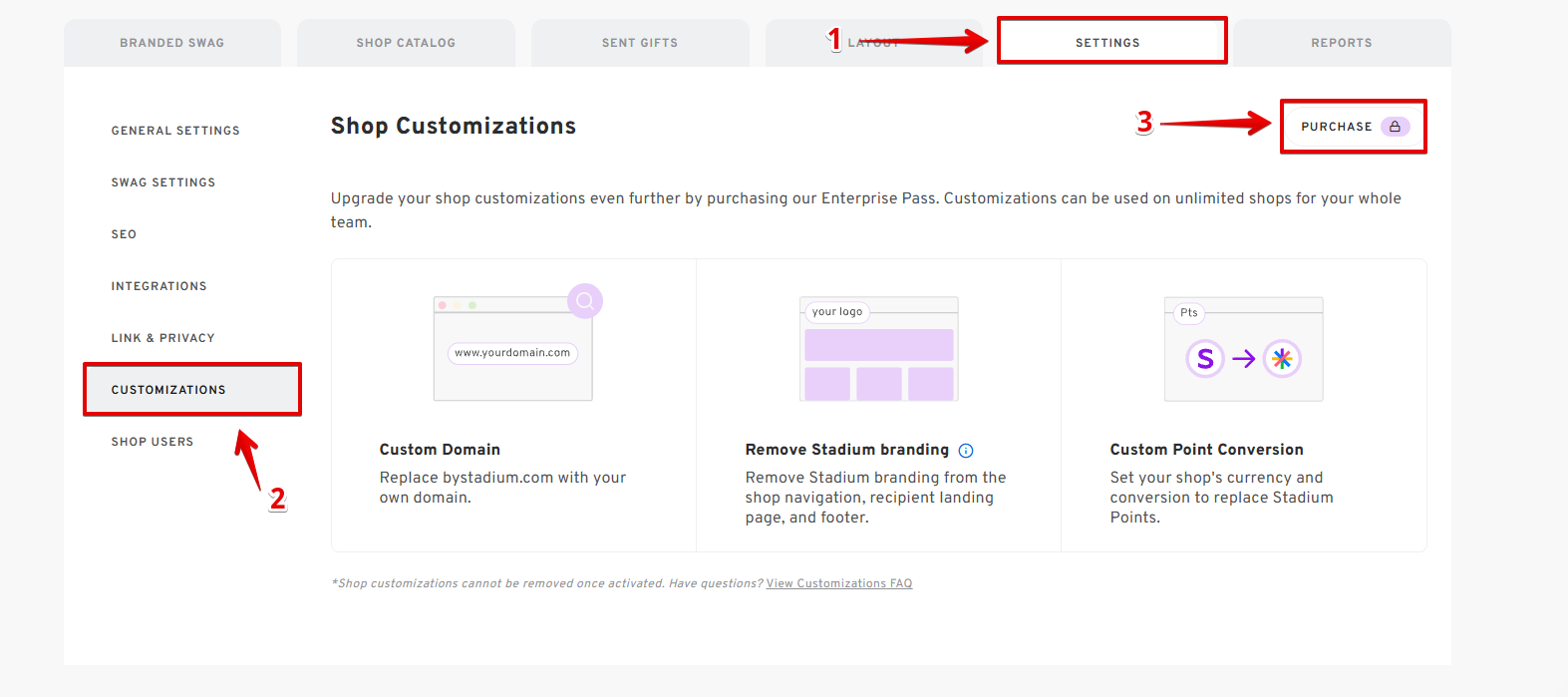Select Swag Settings in sidebar
1568x697 pixels.
[163, 182]
